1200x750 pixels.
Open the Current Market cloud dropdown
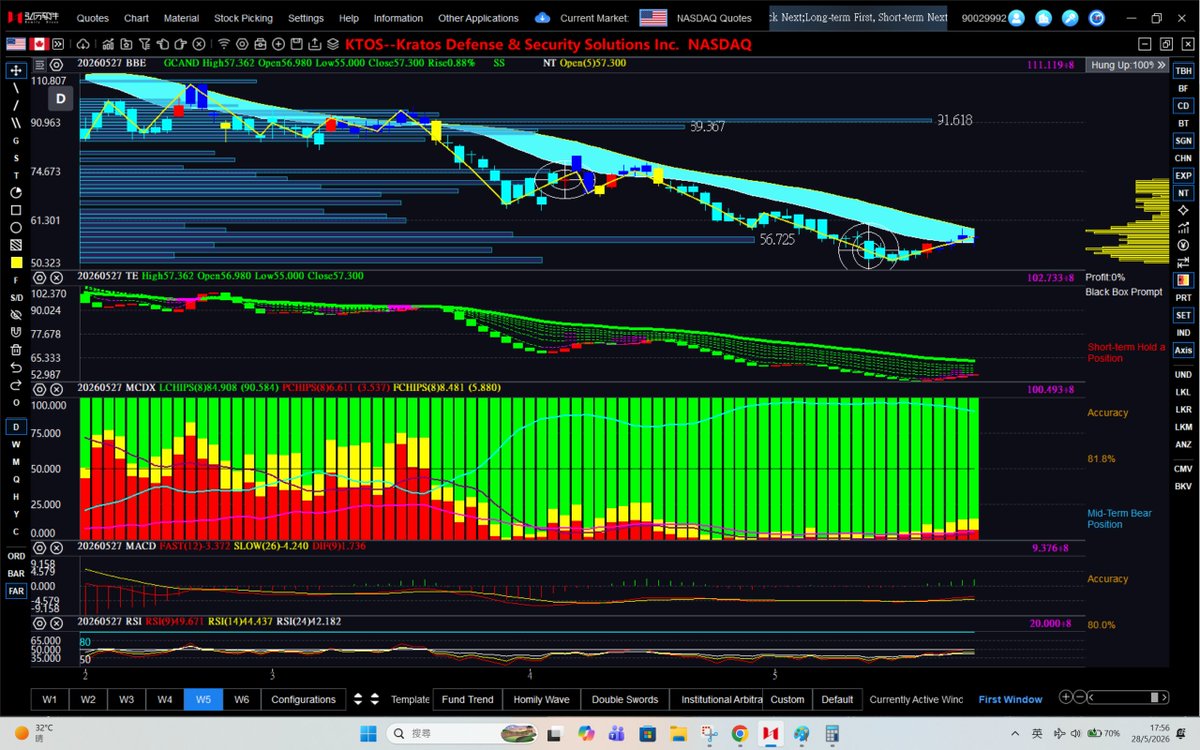click(542, 18)
